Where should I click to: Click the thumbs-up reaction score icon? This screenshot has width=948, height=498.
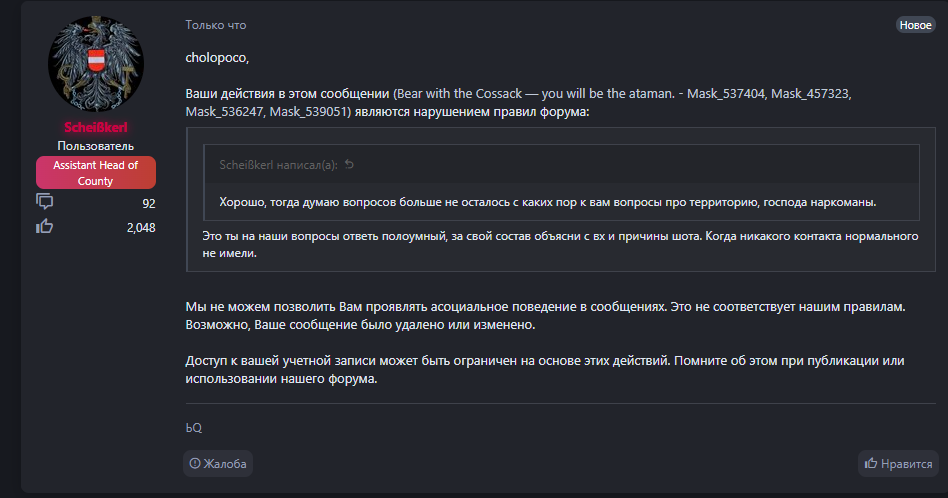(x=45, y=227)
